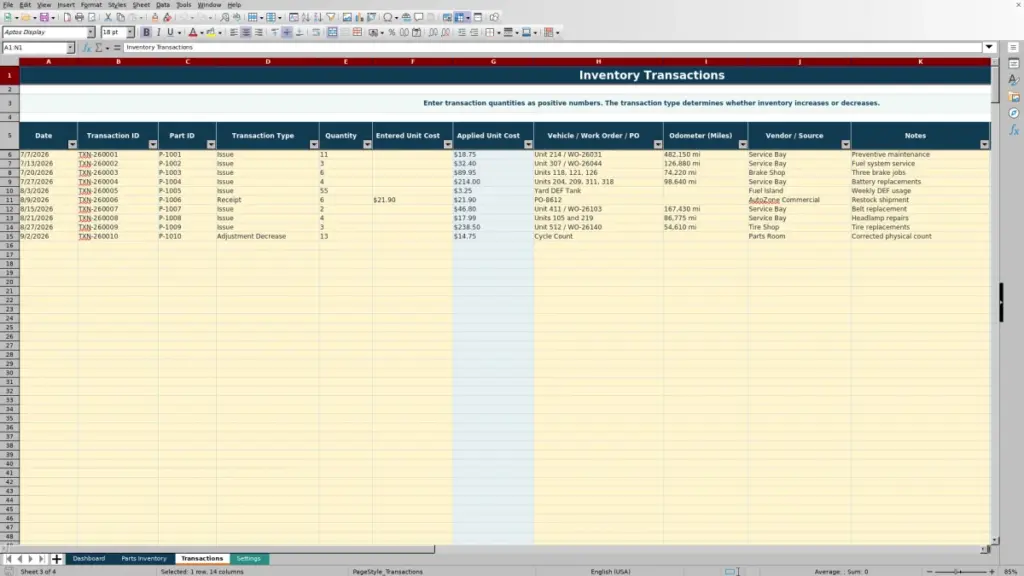Click the zoom in plus button
The width and height of the screenshot is (1024, 576).
pos(992,571)
